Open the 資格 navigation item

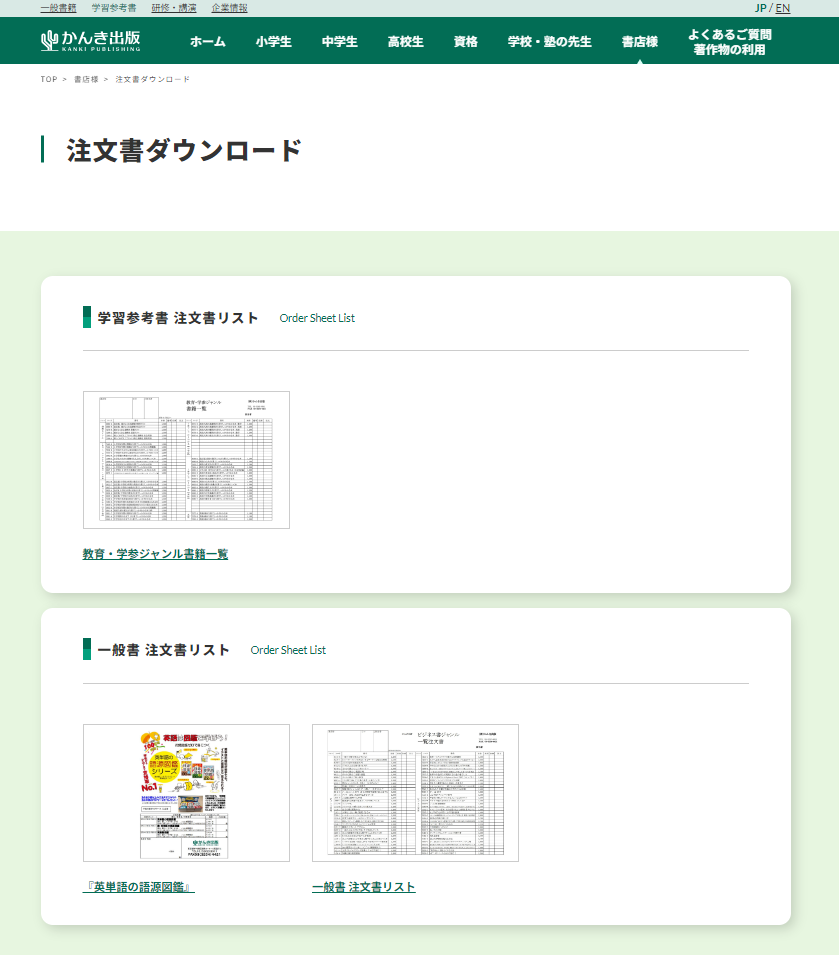[x=466, y=41]
